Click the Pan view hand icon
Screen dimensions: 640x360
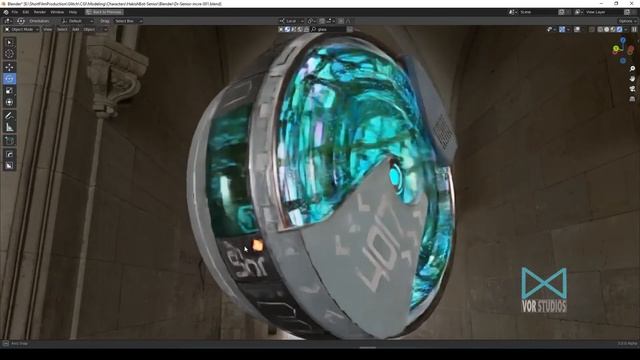[x=632, y=78]
